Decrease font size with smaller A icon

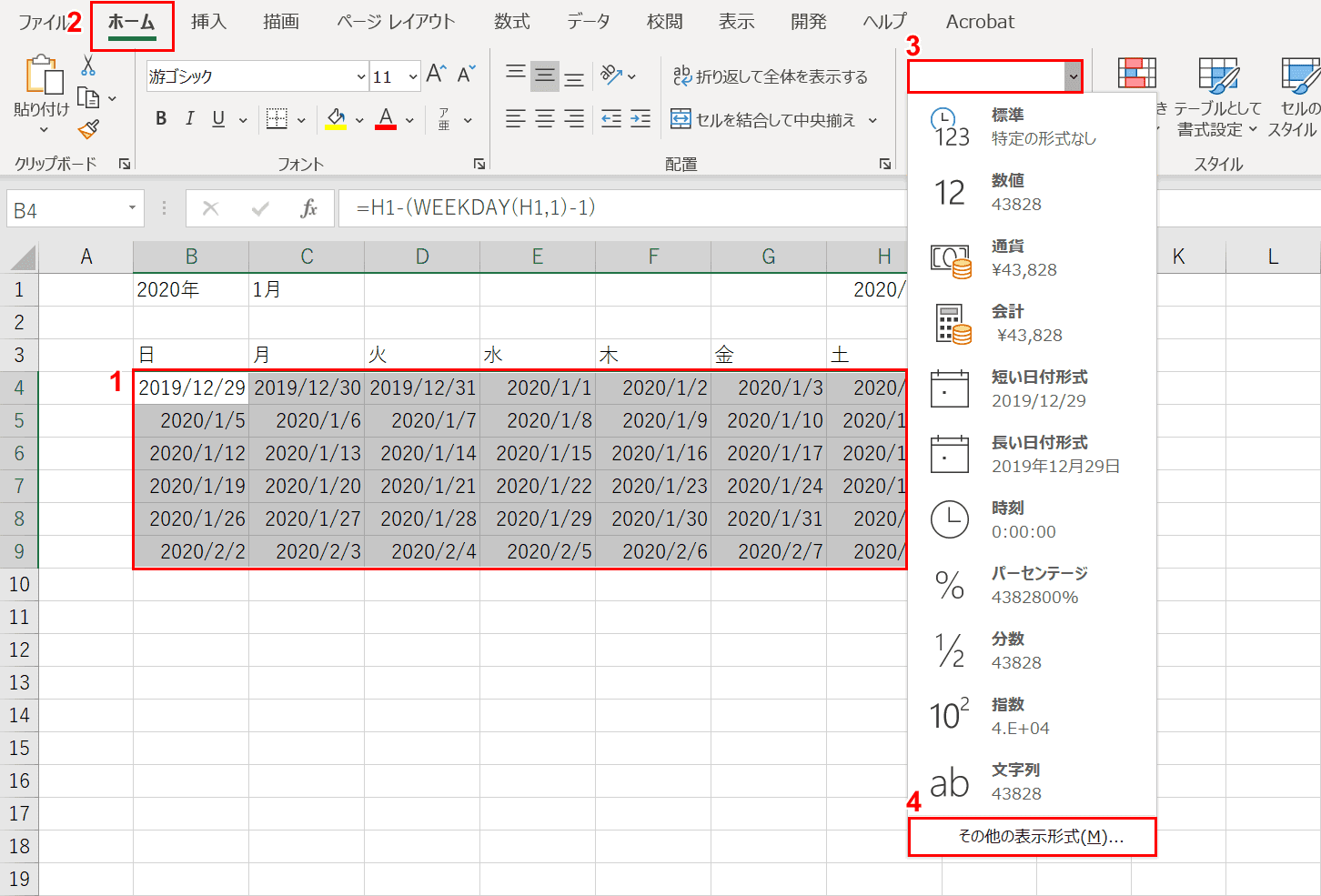[467, 75]
